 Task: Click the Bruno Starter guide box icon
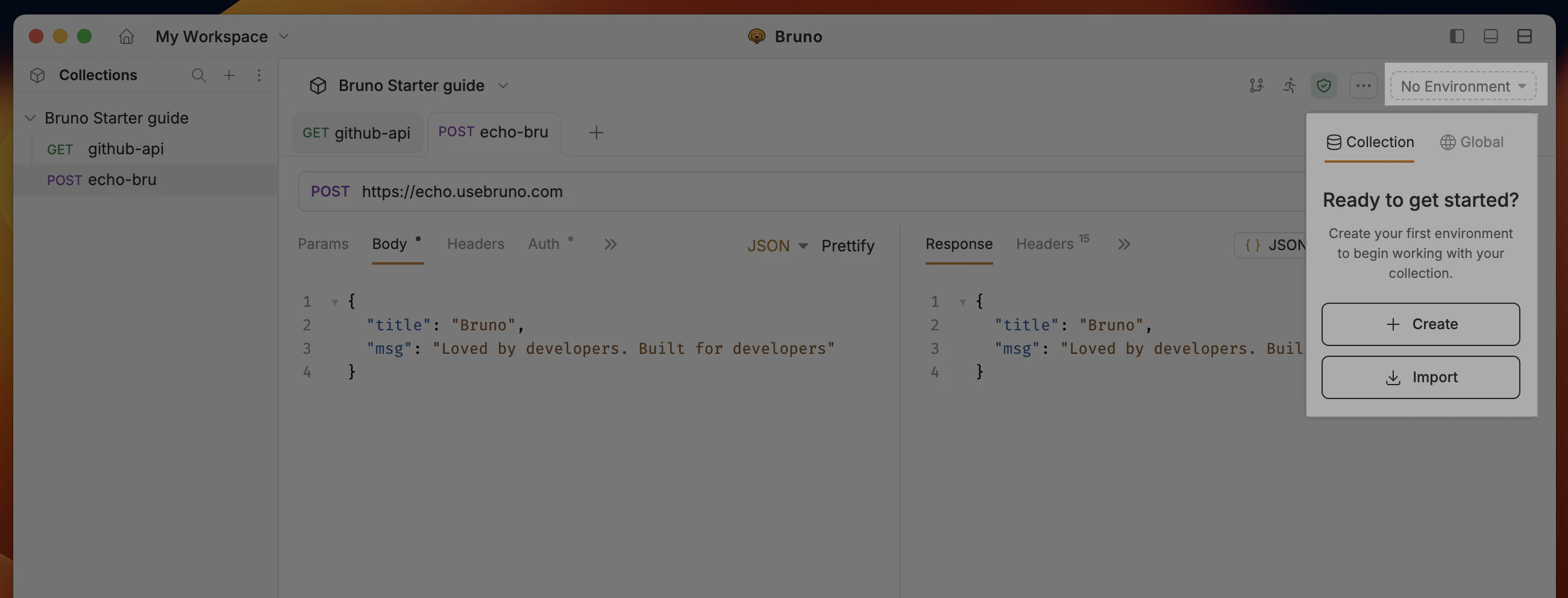tap(318, 86)
